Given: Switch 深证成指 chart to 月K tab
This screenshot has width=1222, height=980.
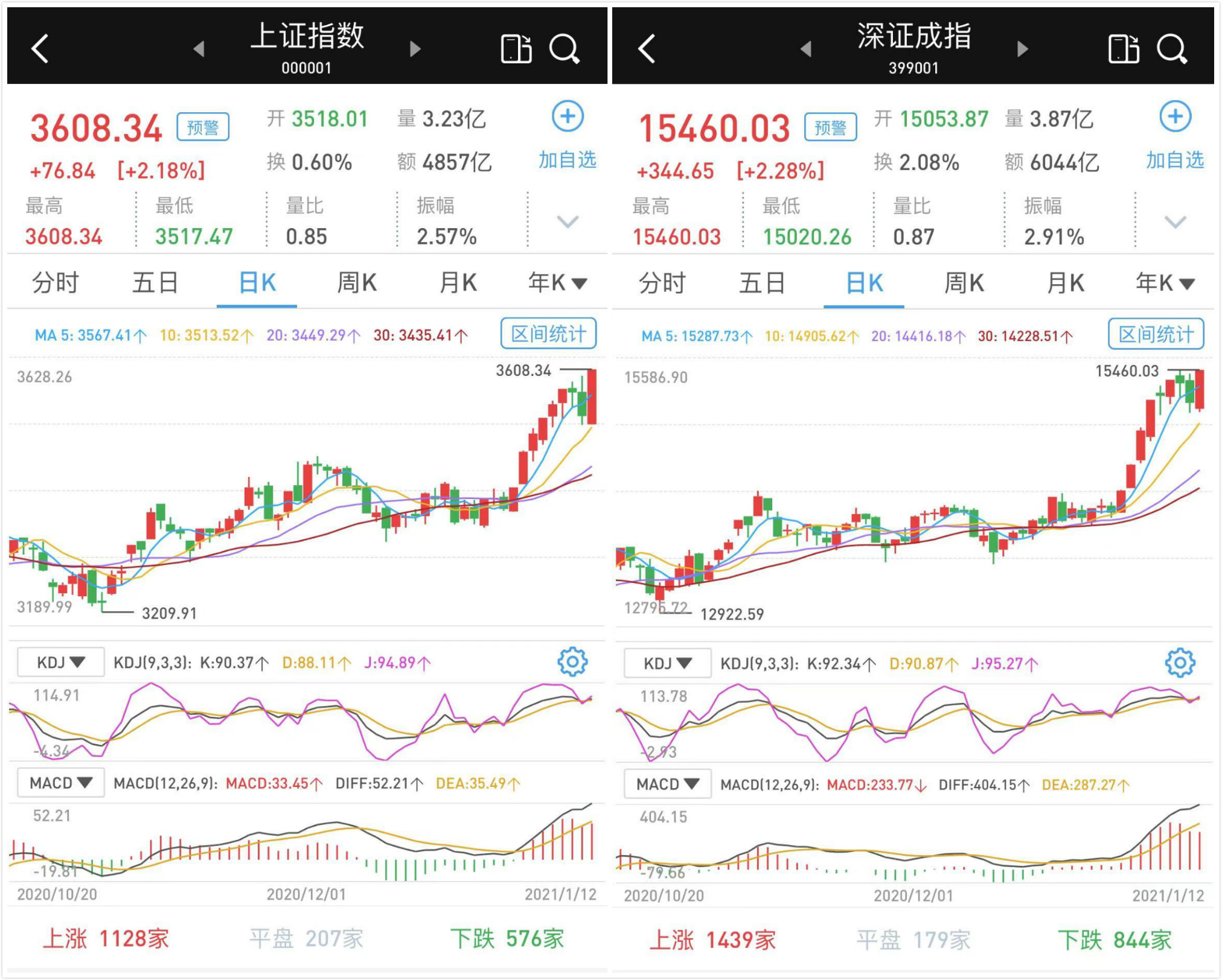Looking at the screenshot, I should click(1065, 282).
